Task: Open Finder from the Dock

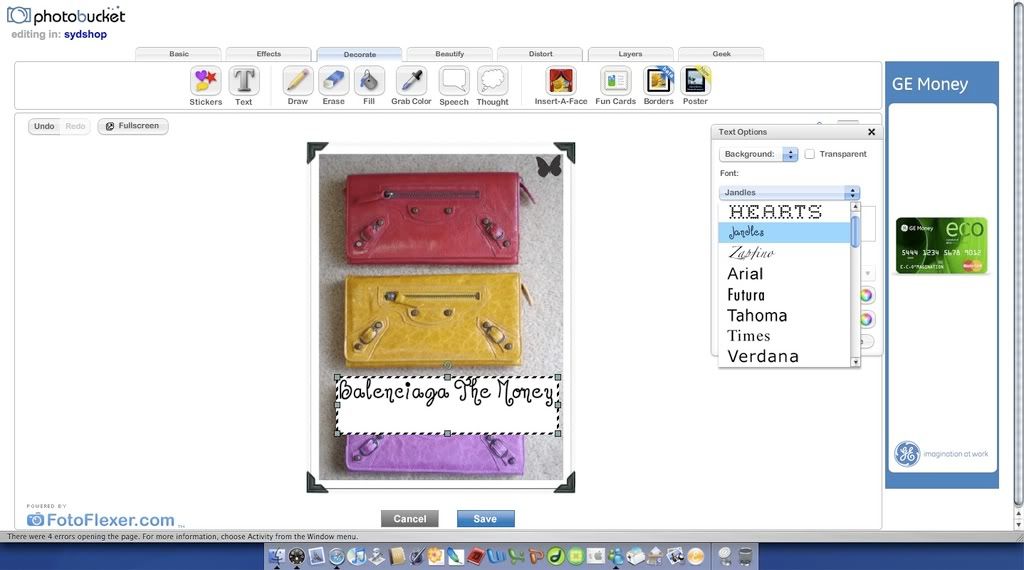Action: [x=277, y=556]
